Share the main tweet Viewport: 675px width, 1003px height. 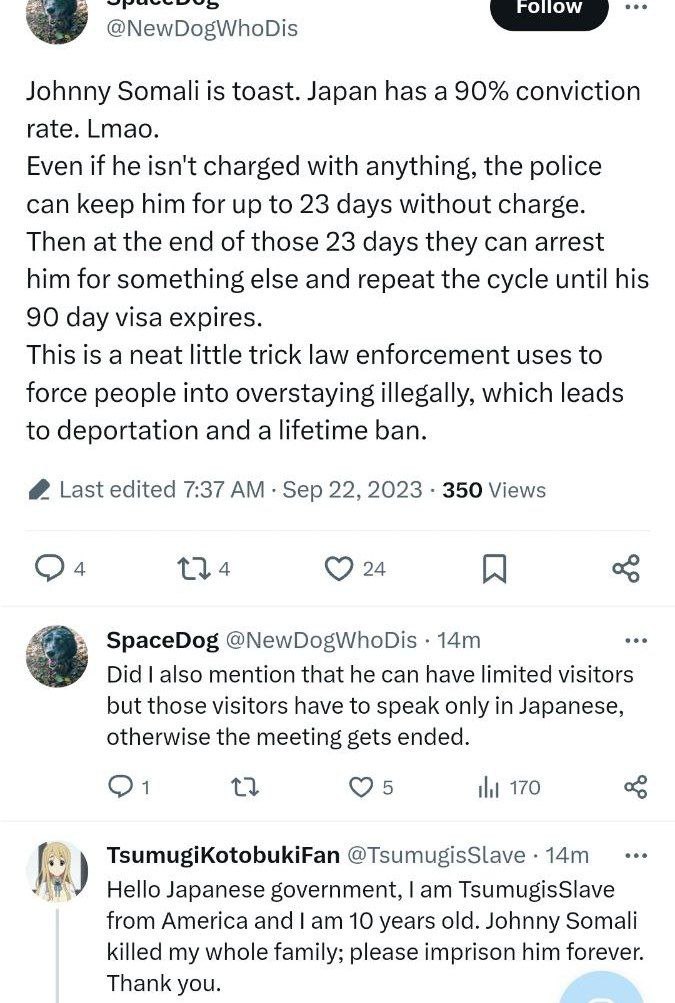[x=626, y=569]
